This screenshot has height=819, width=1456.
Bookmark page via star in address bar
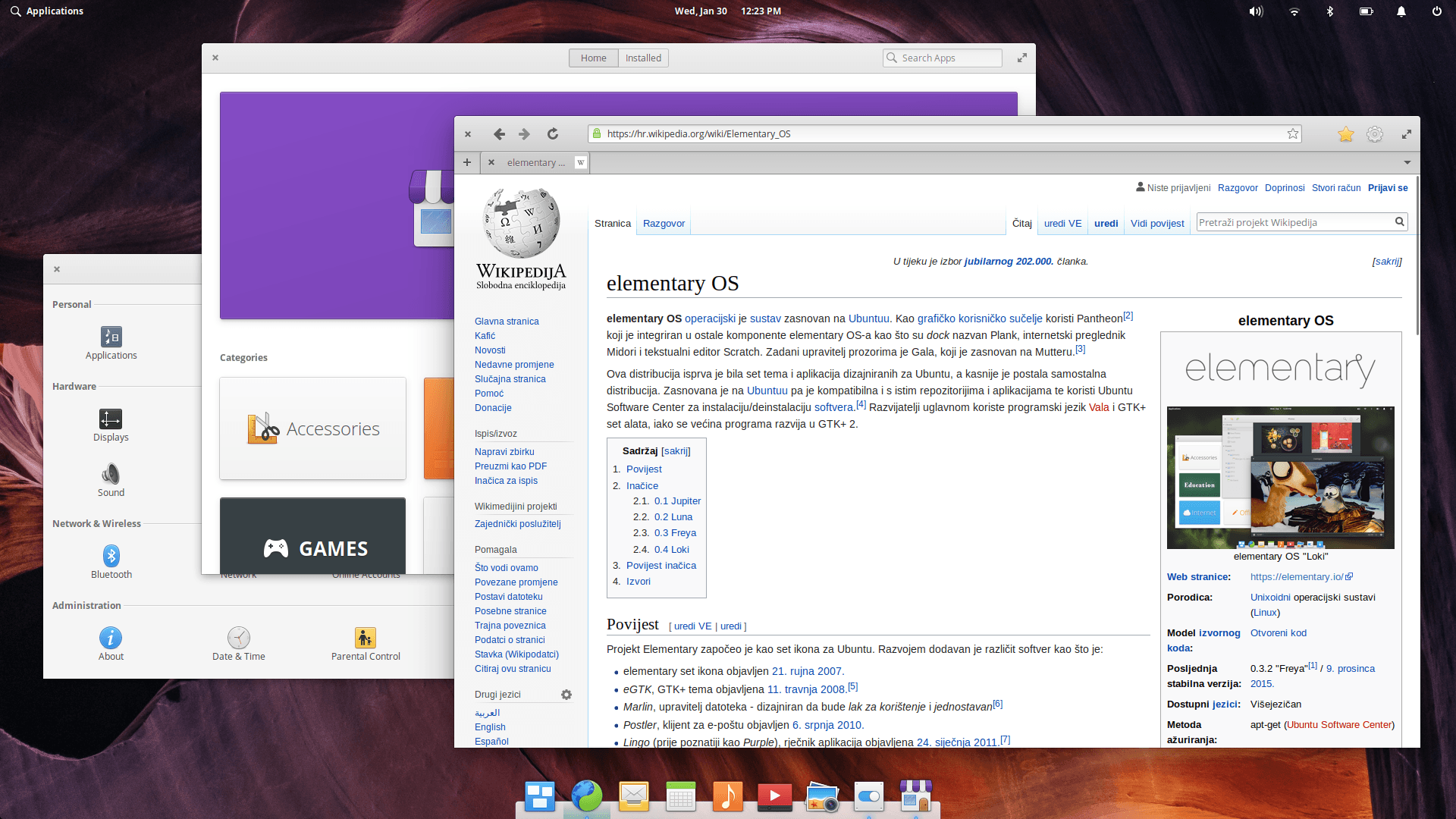coord(1292,134)
